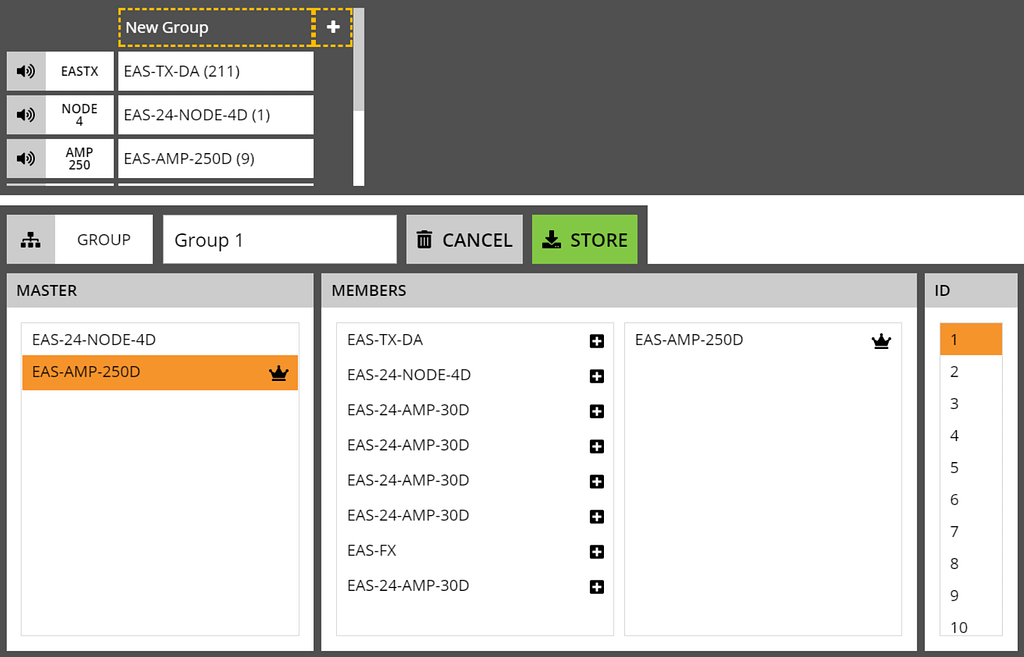The image size is (1024, 657).
Task: Click the group hierarchy icon
Action: (x=31, y=240)
